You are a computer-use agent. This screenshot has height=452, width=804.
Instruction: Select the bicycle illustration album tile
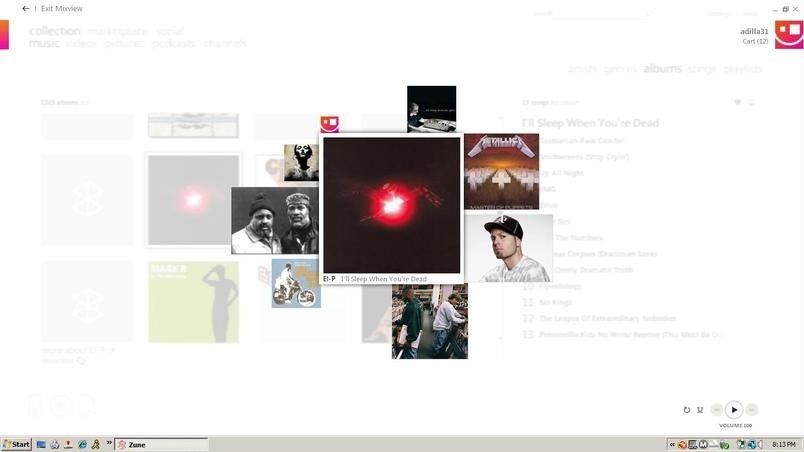(296, 283)
